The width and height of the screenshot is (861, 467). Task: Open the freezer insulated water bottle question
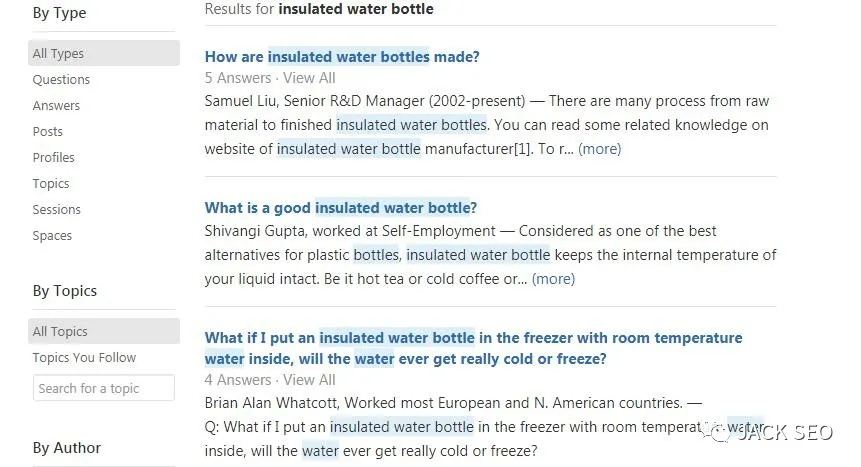[x=473, y=338]
